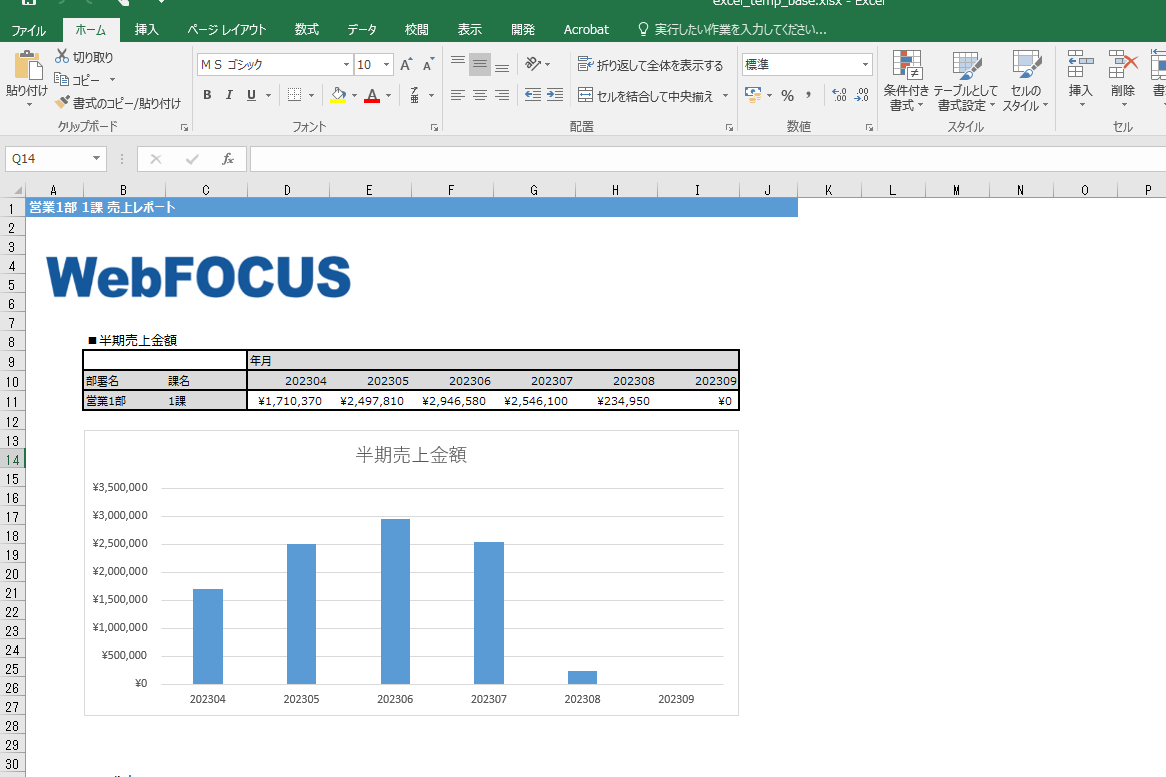
Task: Switch to the データ (Data) tab
Action: (x=362, y=30)
